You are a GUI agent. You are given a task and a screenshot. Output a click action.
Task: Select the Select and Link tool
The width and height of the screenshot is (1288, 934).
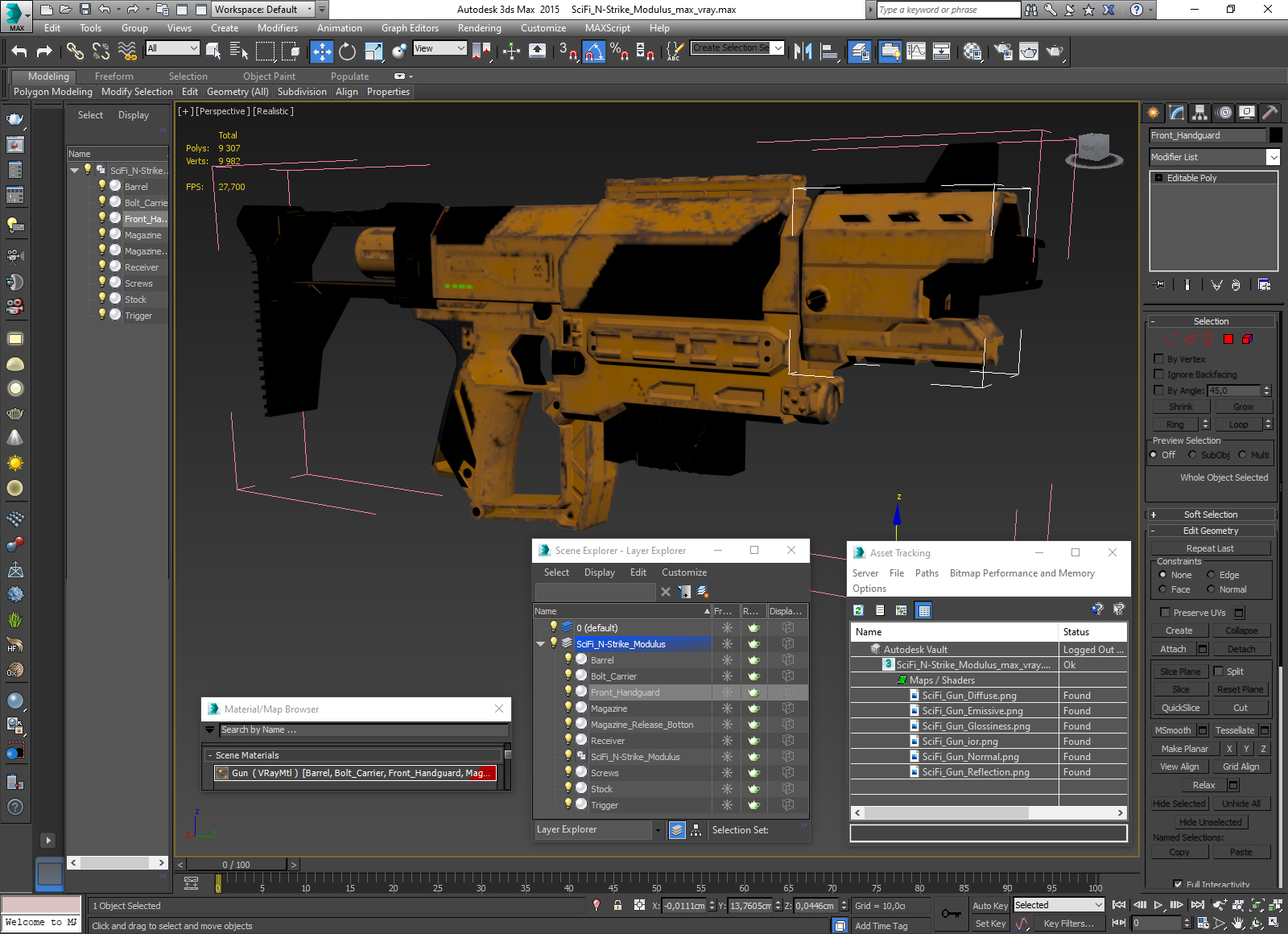tap(75, 52)
